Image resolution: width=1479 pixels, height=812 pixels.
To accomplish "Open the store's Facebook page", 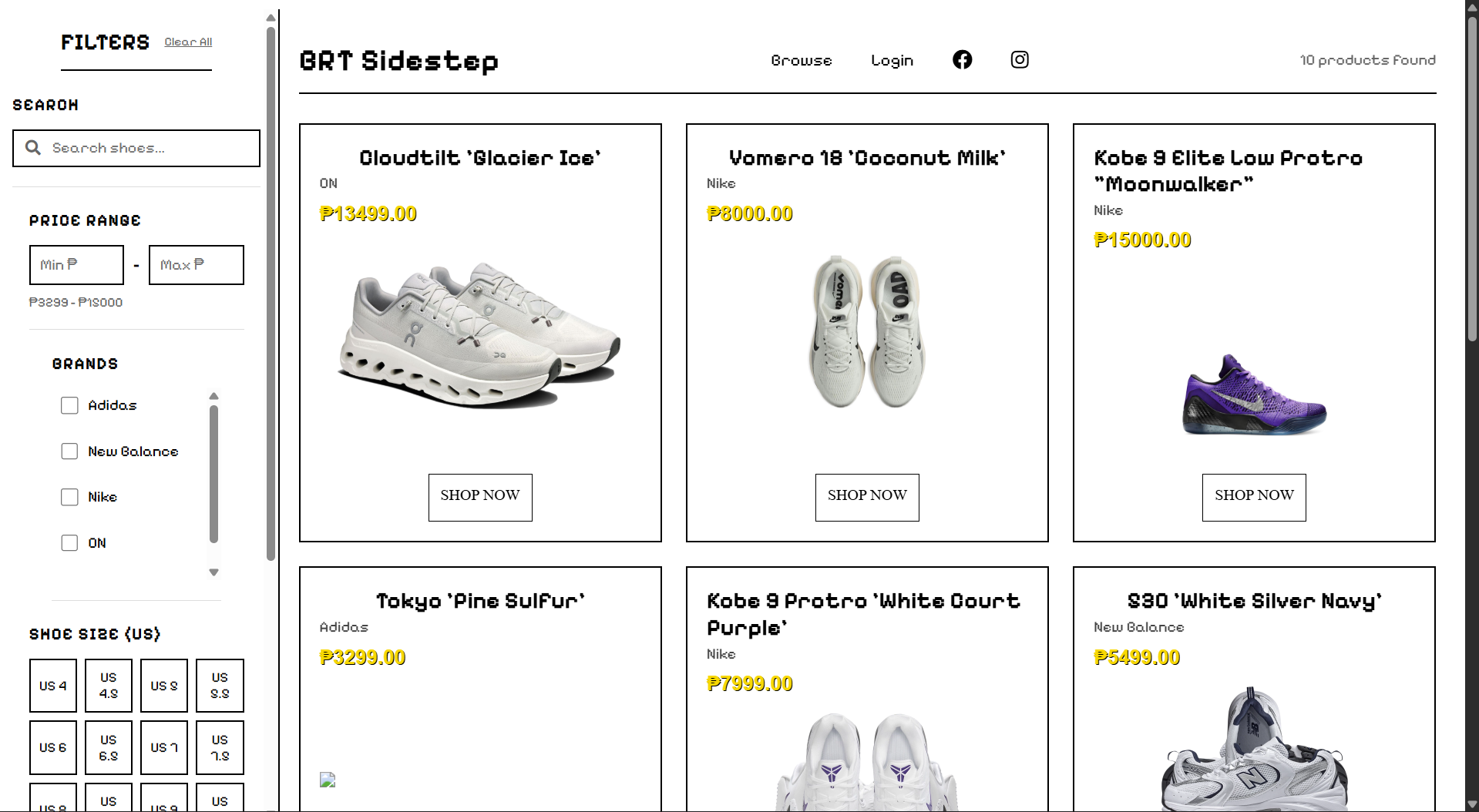I will click(x=962, y=59).
